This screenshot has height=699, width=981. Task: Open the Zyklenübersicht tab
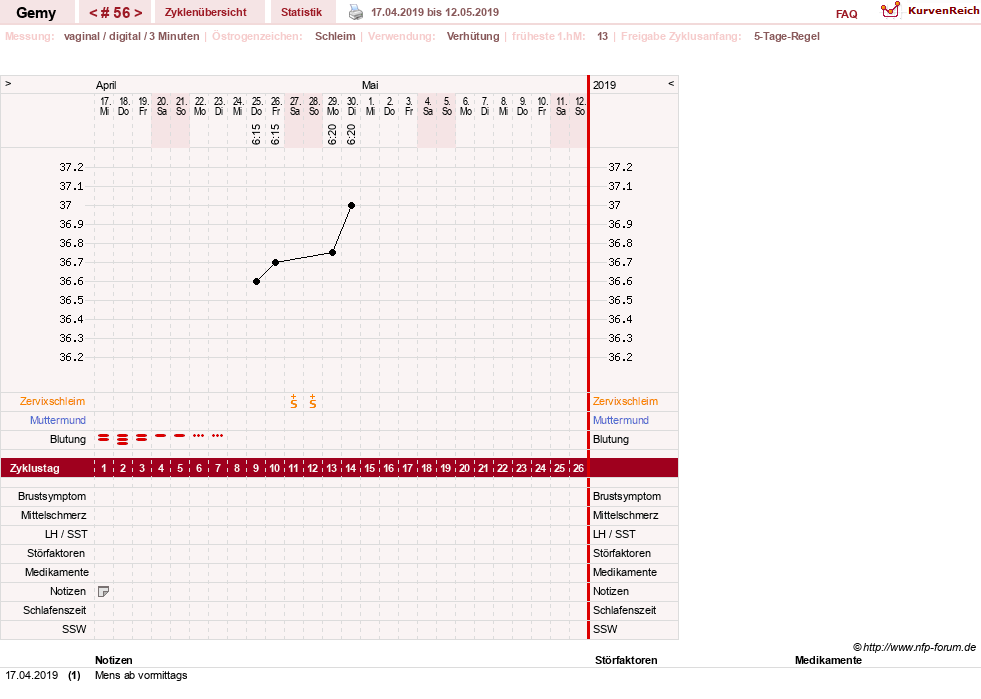[x=206, y=12]
